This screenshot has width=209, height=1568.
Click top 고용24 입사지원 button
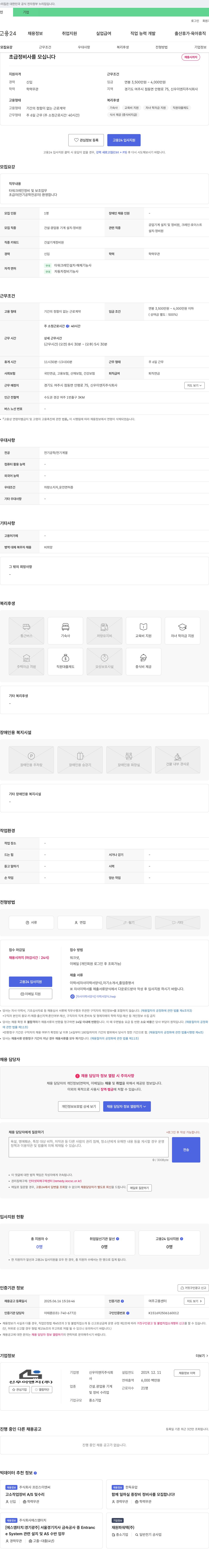coord(124,140)
